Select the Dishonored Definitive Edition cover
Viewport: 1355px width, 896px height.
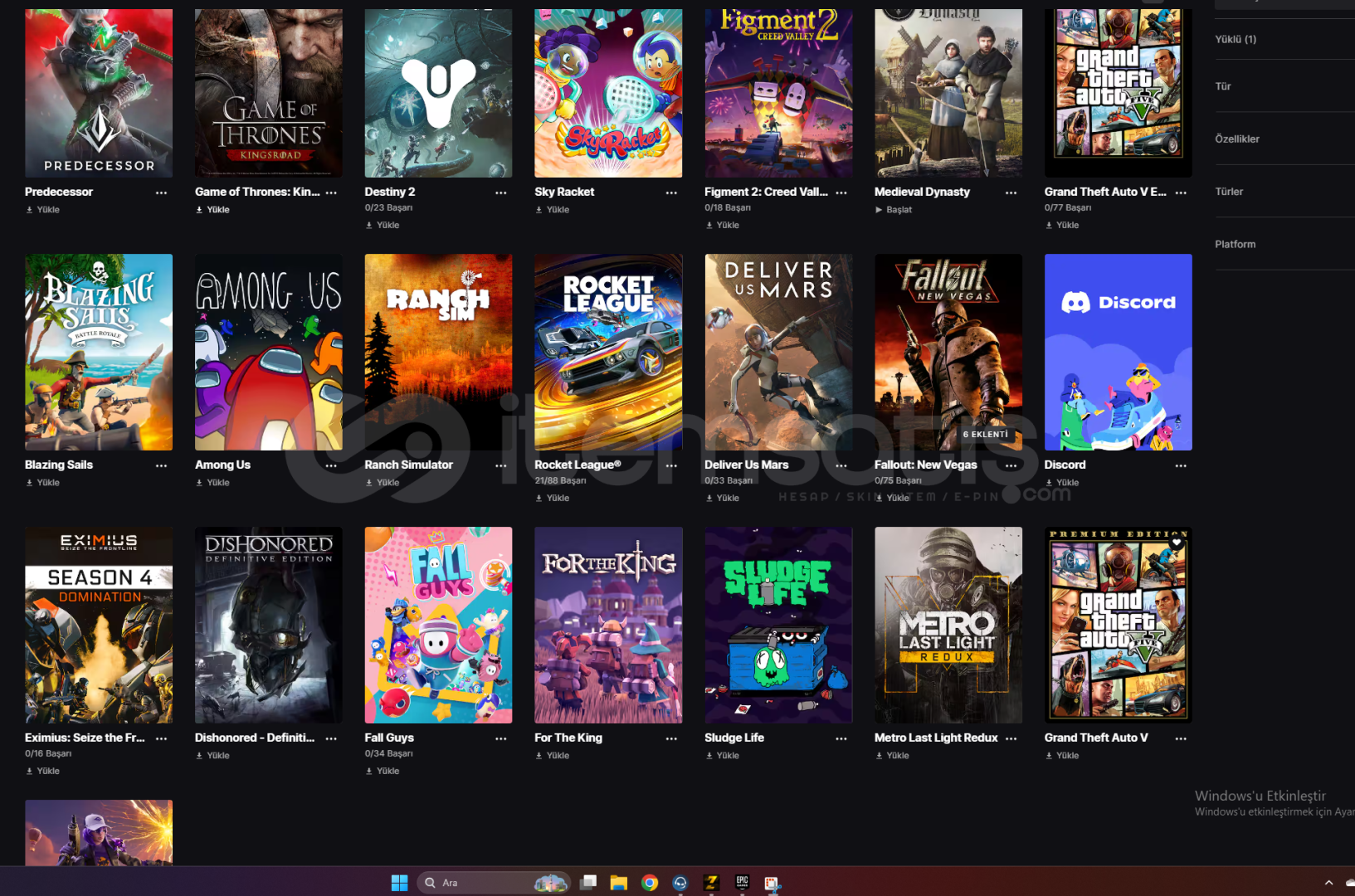coord(269,625)
